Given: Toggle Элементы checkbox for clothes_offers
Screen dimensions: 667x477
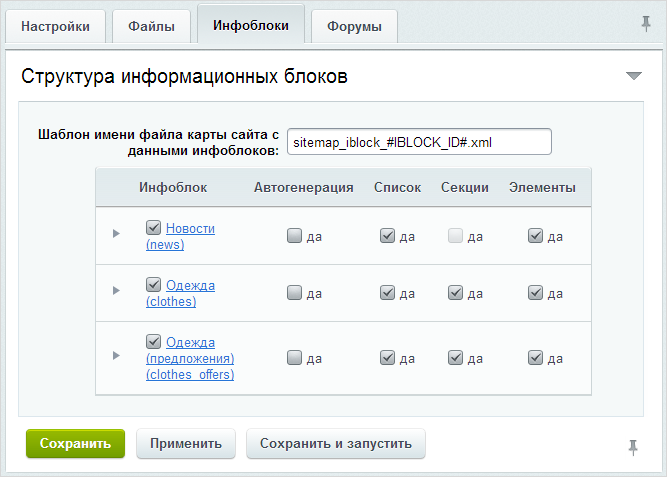Looking at the screenshot, I should [x=535, y=357].
